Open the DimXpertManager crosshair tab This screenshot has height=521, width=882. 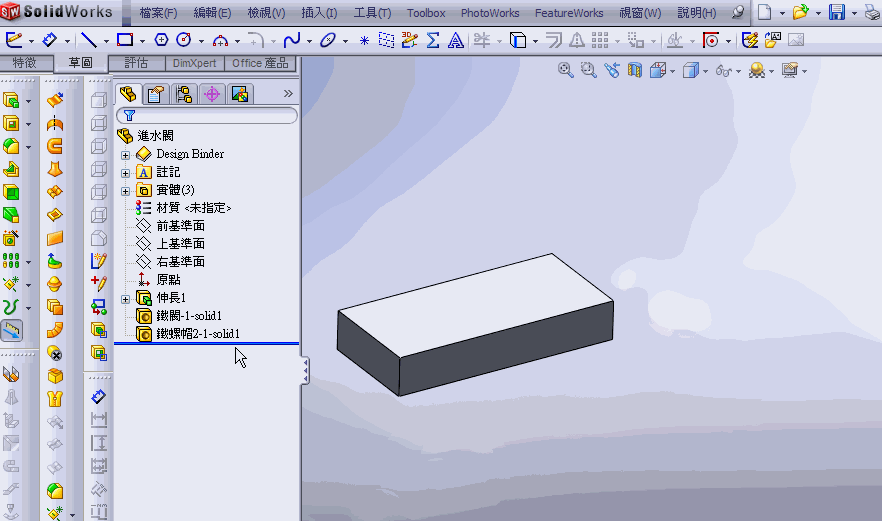pyautogui.click(x=212, y=94)
